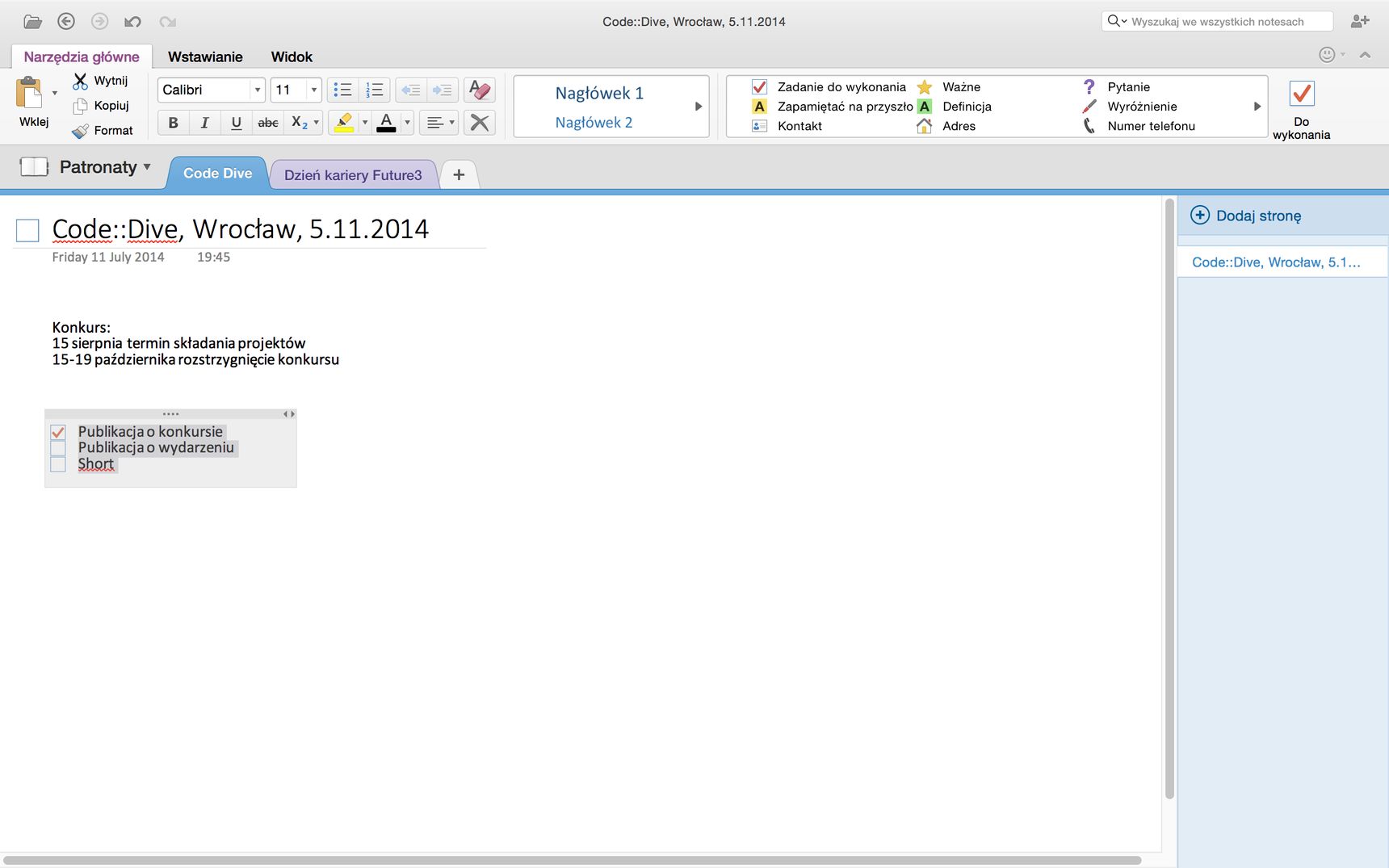Tag as Zadanie do wykonania
The height and width of the screenshot is (868, 1389).
tap(829, 87)
